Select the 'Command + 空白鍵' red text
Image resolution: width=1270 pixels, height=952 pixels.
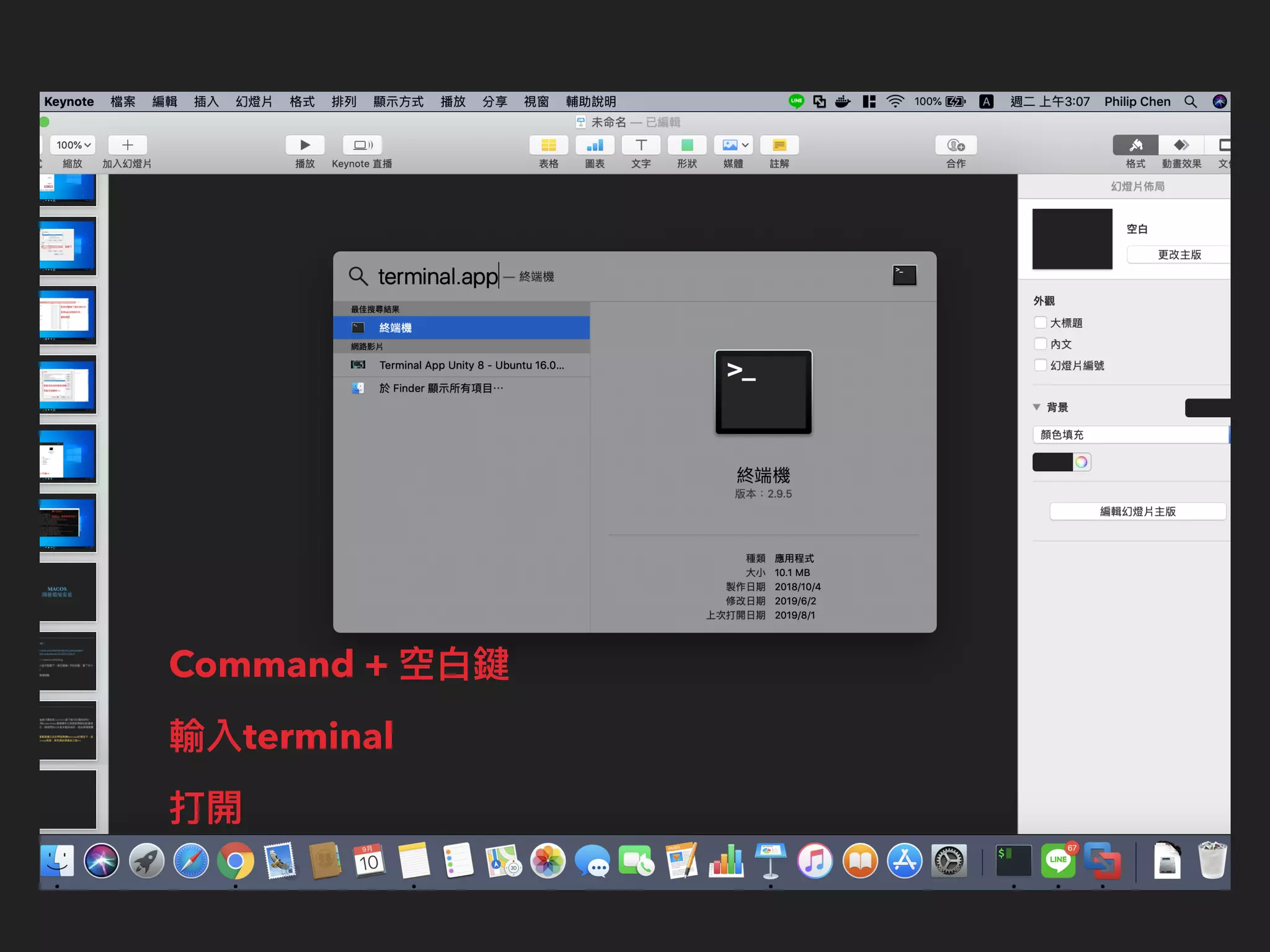pos(339,664)
